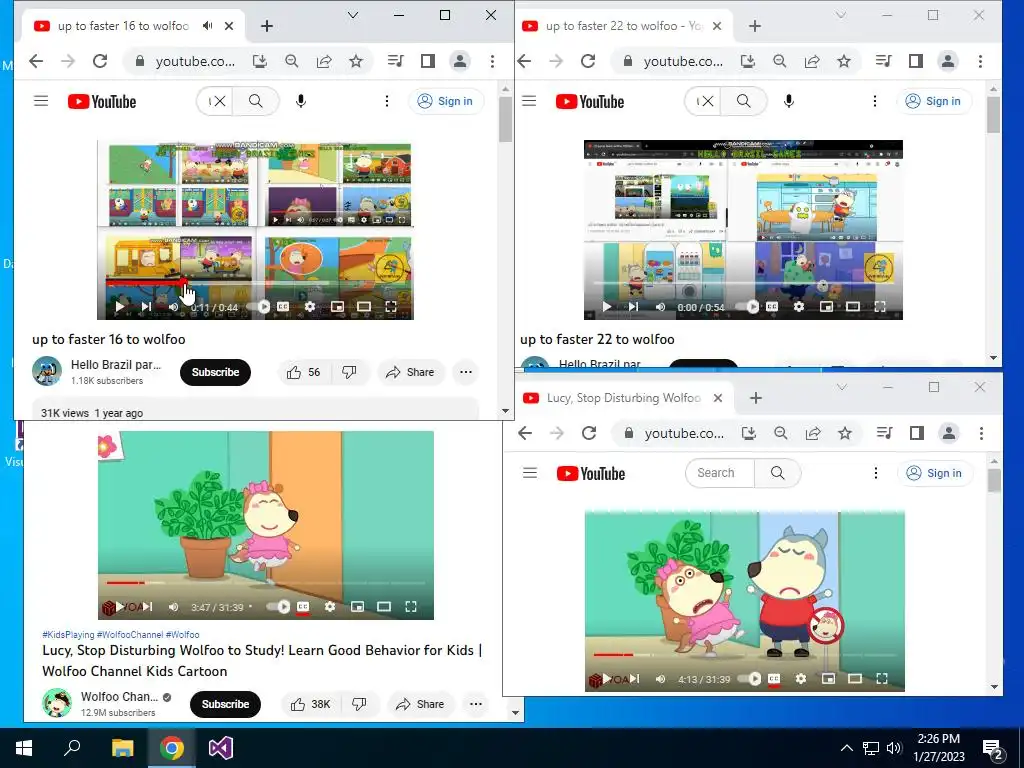Zoom icon in 'up to faster 16' address bar
This screenshot has height=768, width=1024.
click(x=292, y=61)
